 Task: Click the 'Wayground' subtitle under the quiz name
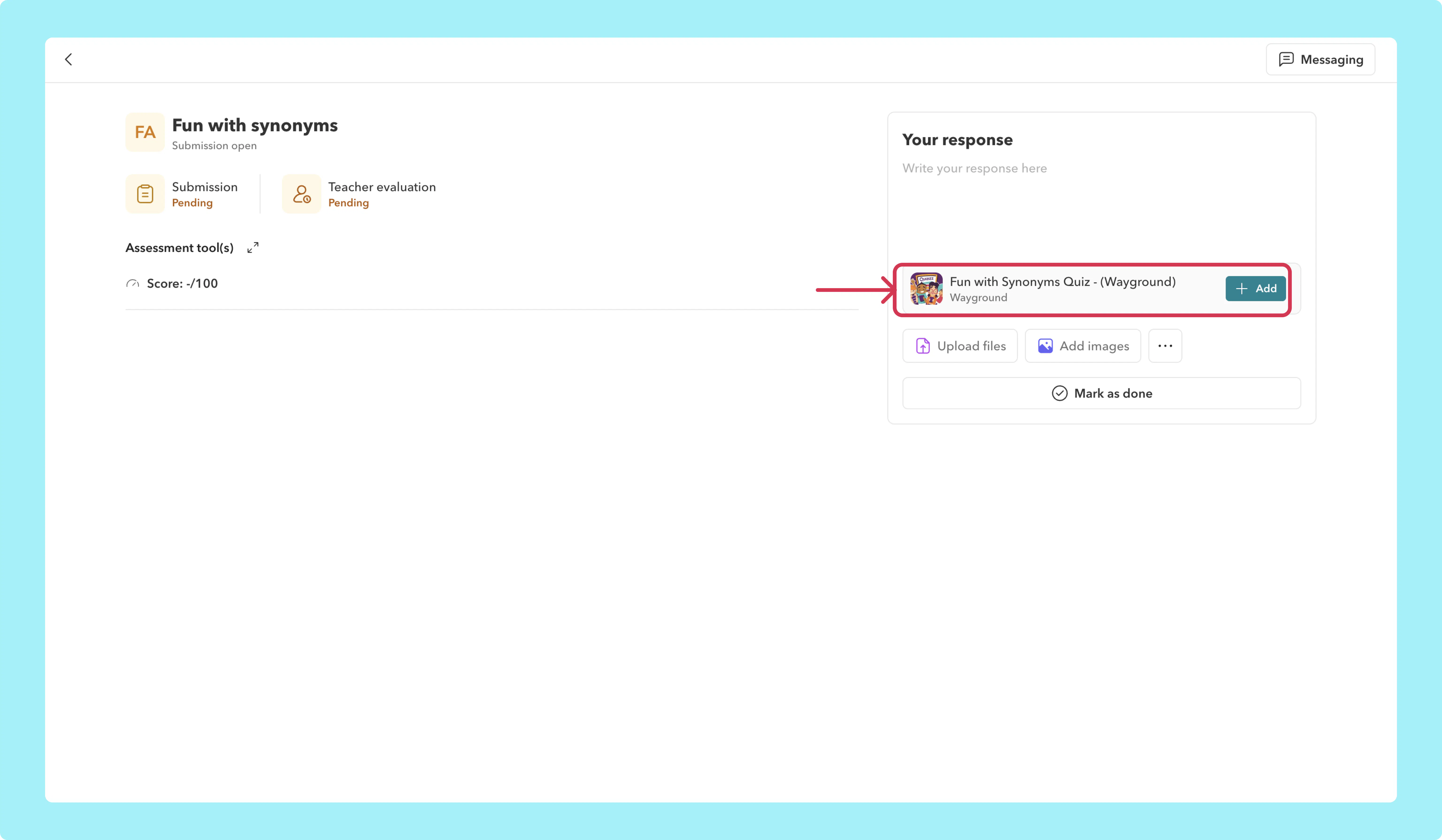point(978,298)
